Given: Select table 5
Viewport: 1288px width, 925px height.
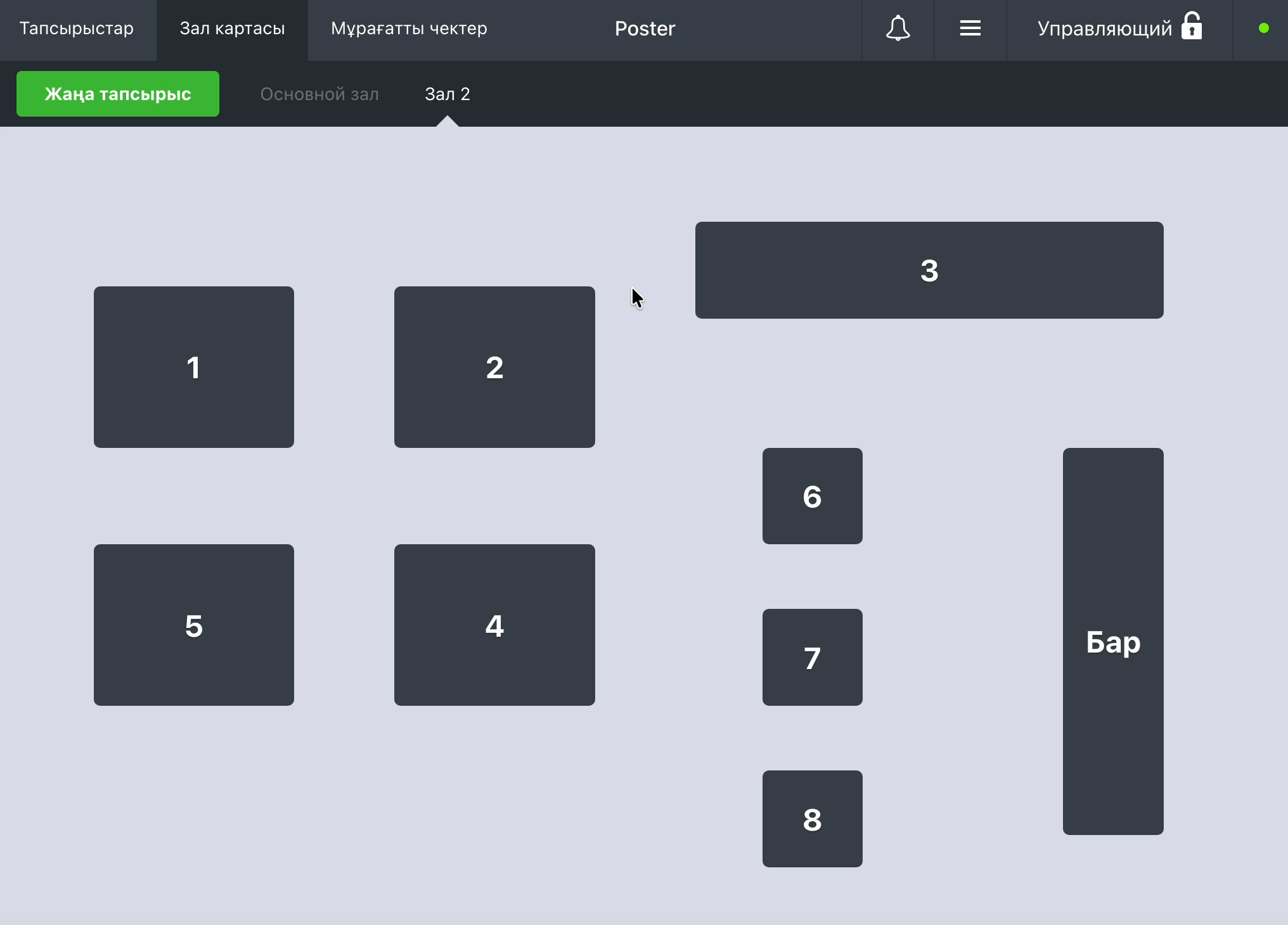Looking at the screenshot, I should pos(194,625).
